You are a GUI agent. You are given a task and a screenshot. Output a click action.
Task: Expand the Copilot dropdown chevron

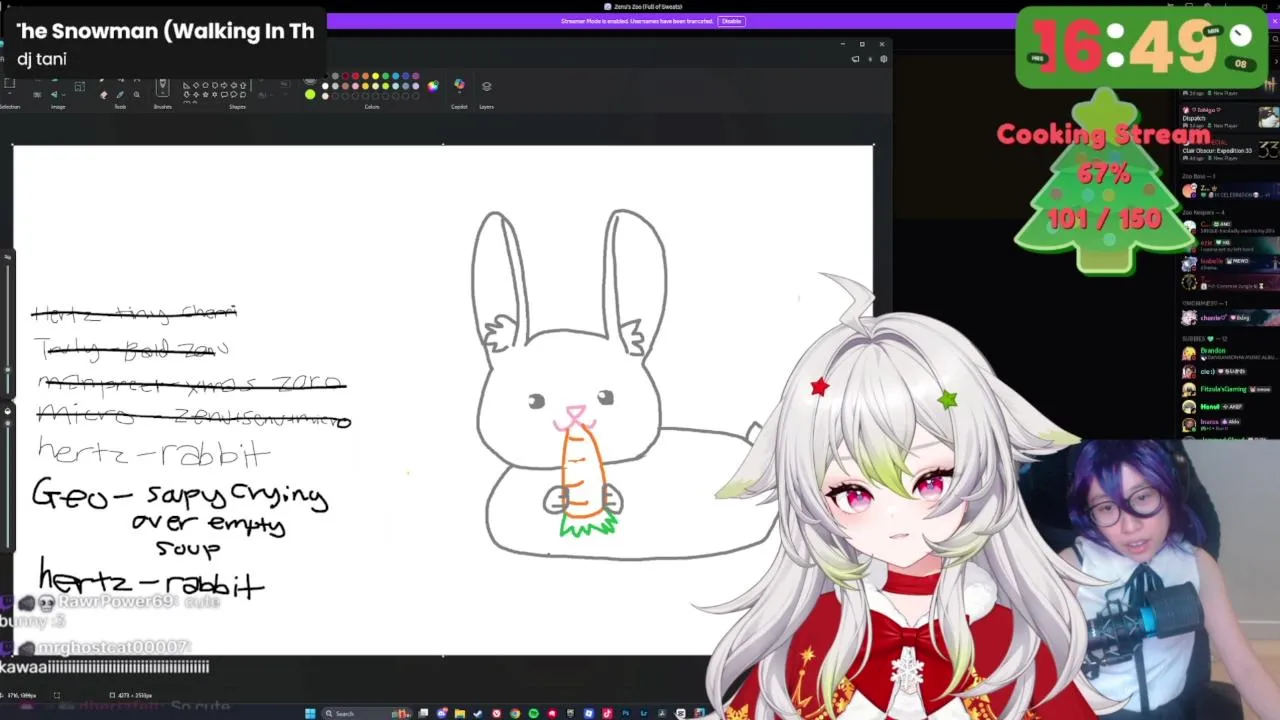click(459, 92)
